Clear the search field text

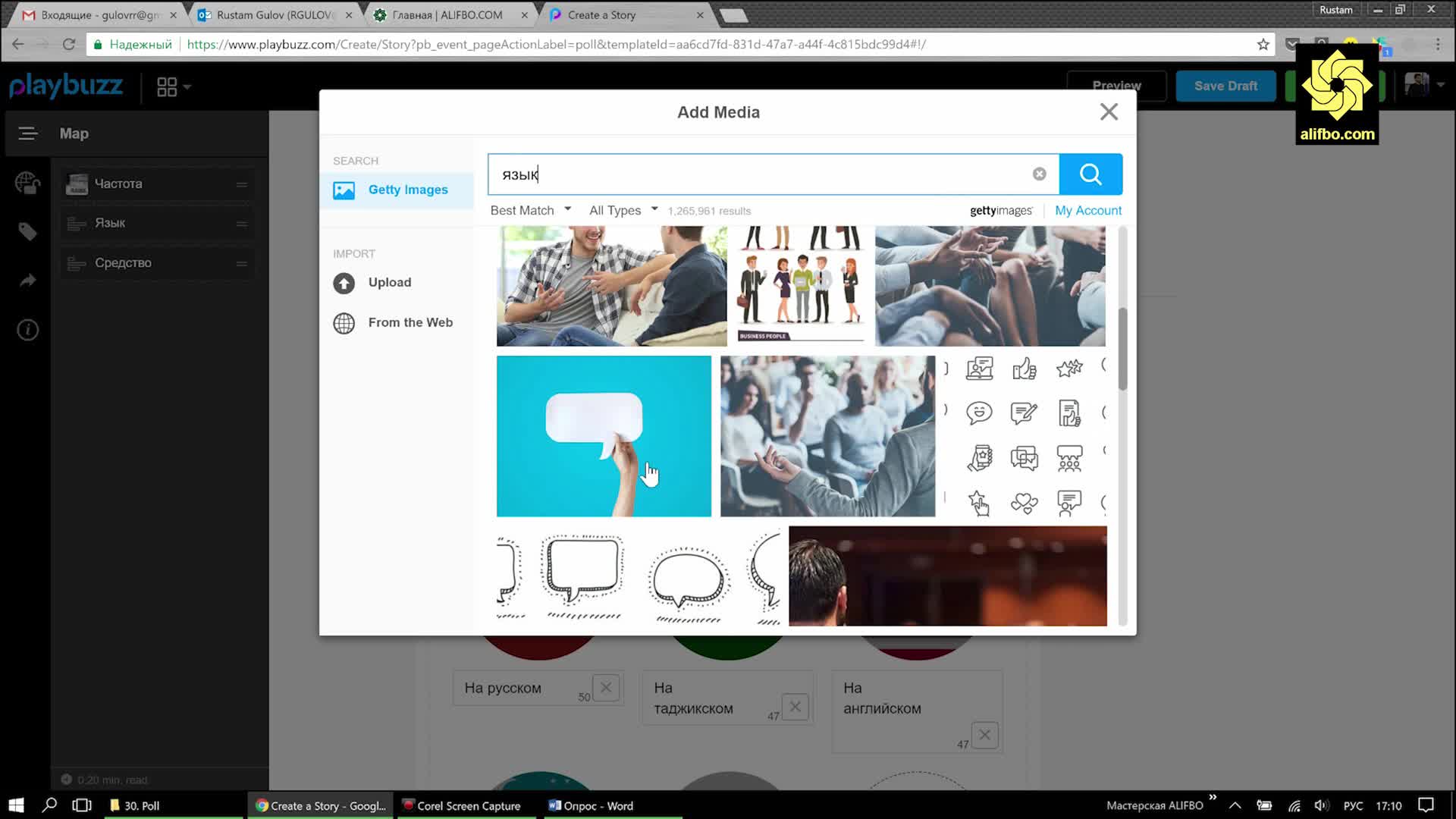click(1039, 174)
